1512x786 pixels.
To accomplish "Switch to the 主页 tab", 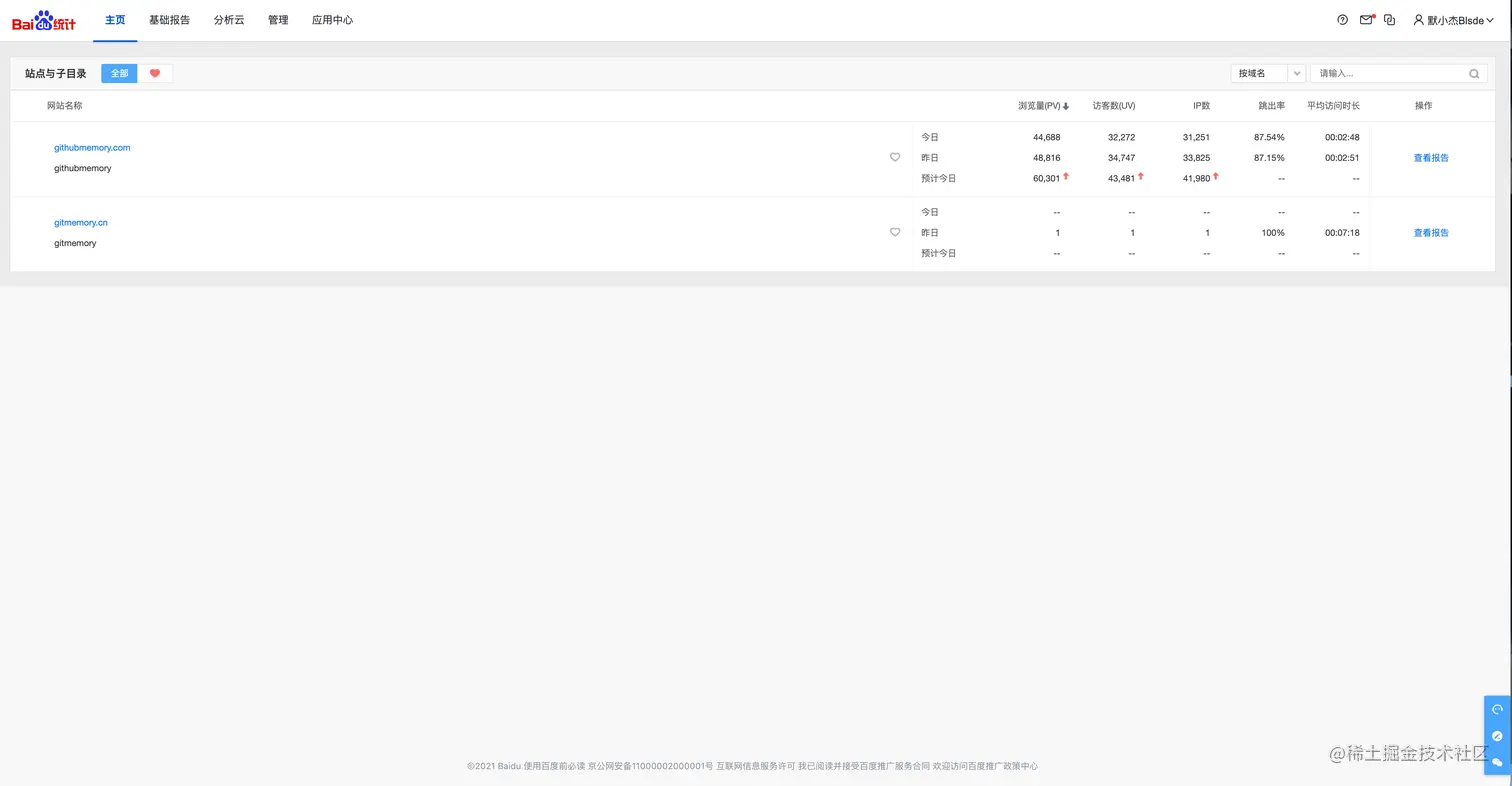I will coord(115,20).
